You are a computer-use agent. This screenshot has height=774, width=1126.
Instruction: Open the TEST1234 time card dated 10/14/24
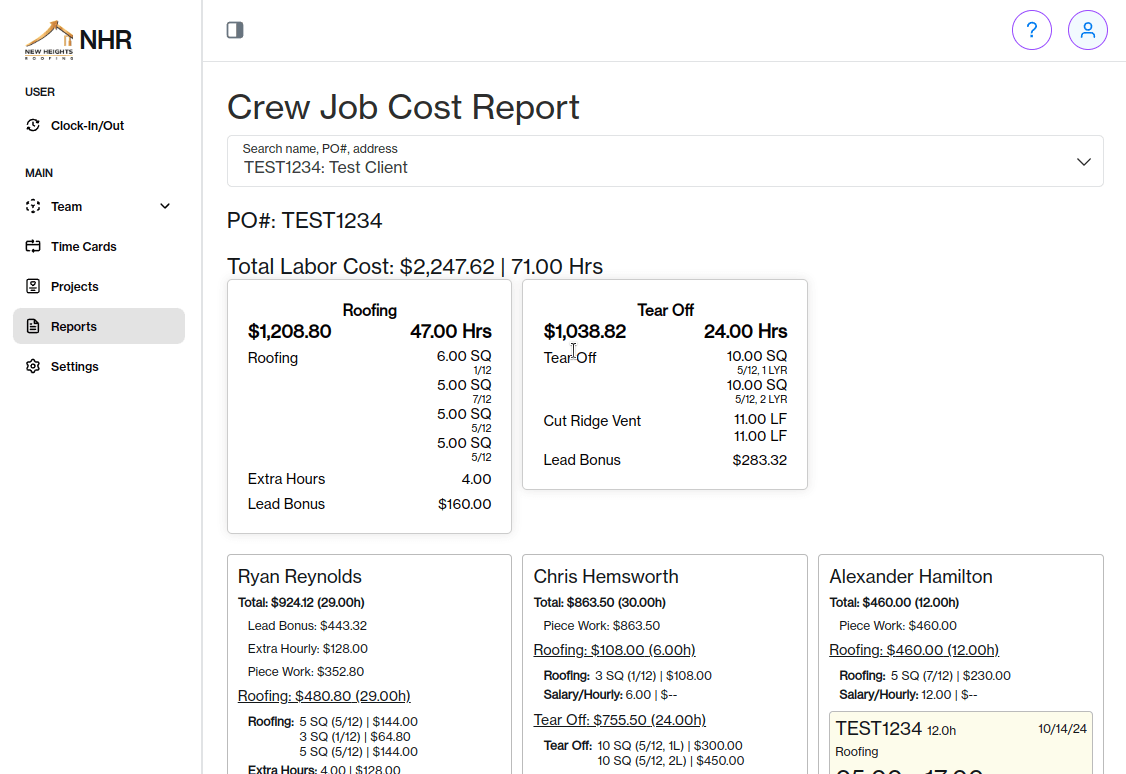point(960,740)
